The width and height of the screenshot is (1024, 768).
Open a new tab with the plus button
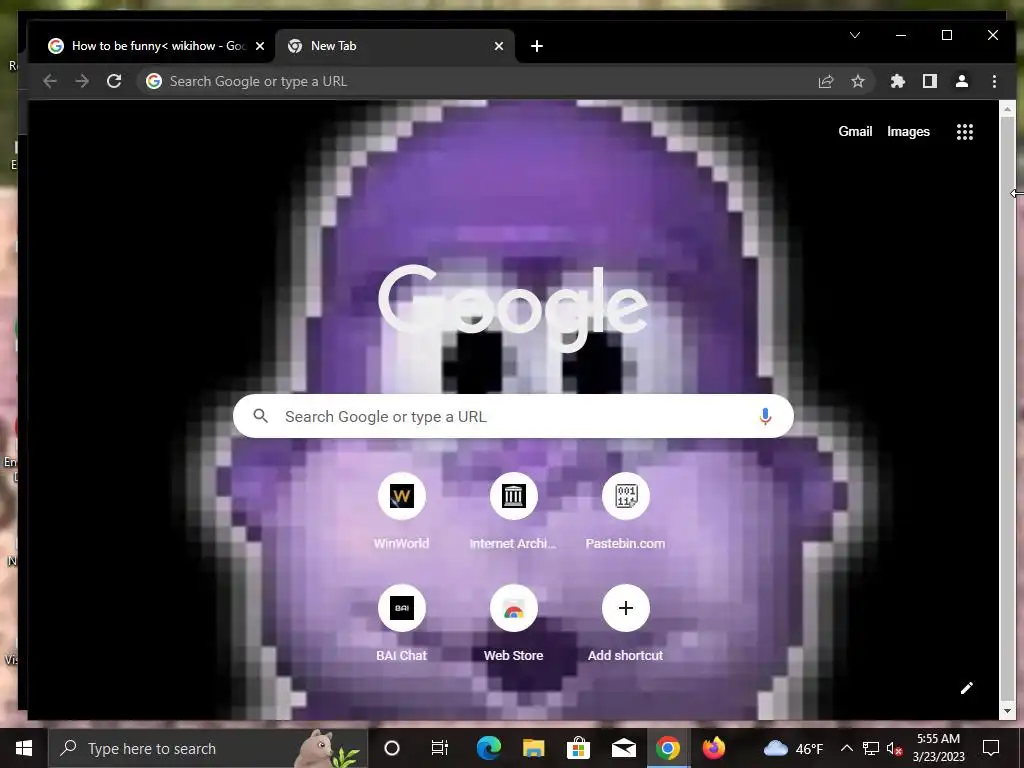(537, 46)
